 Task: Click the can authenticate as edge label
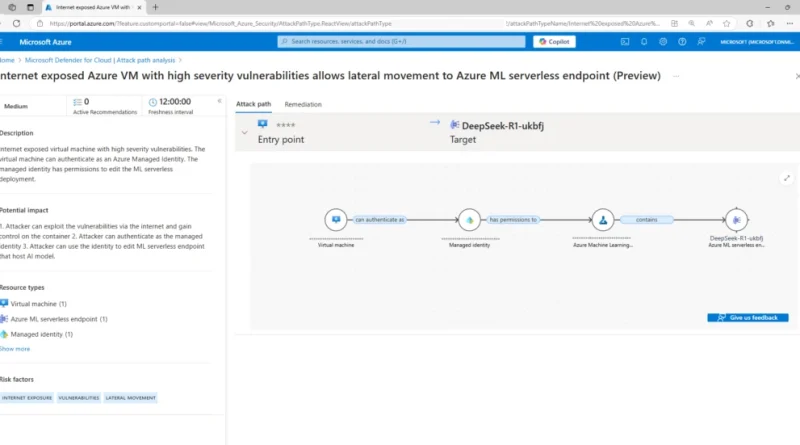(x=380, y=220)
